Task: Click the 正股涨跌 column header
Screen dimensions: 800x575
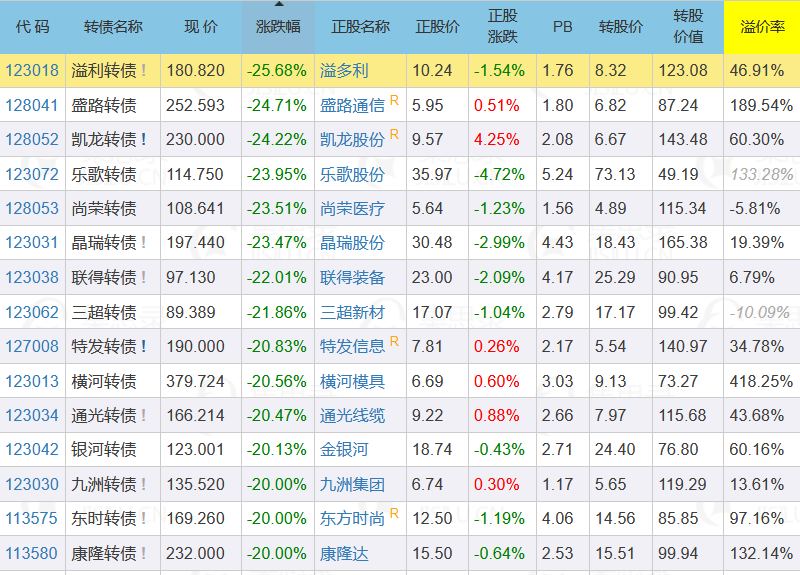Action: 502,27
